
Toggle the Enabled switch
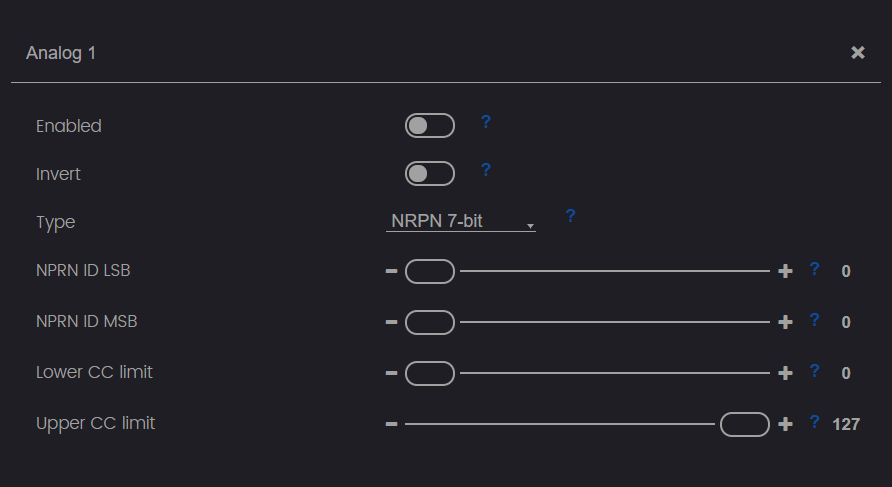pyautogui.click(x=430, y=126)
